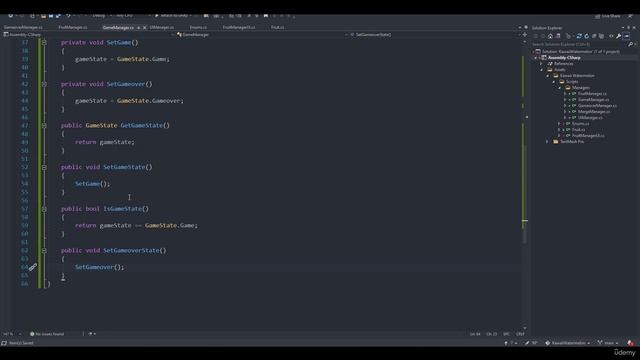
Task: Open the Assembly-CSharp project dropdown in navigation bar
Action: pyautogui.click(x=88, y=35)
